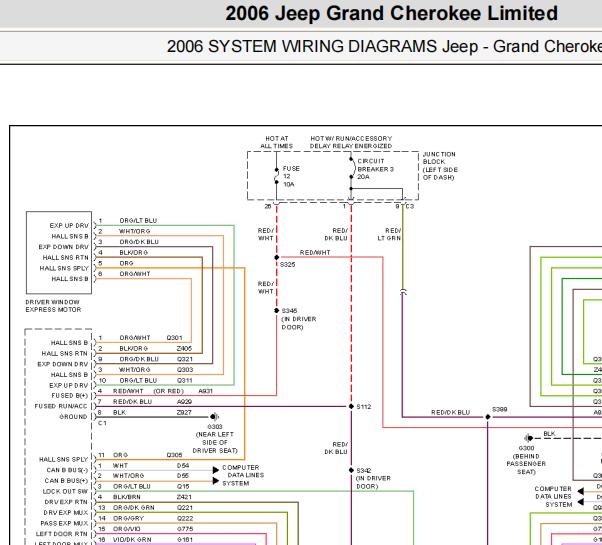
Task: Click the 'ORG/GRY' wire color label
Action: coord(128,519)
